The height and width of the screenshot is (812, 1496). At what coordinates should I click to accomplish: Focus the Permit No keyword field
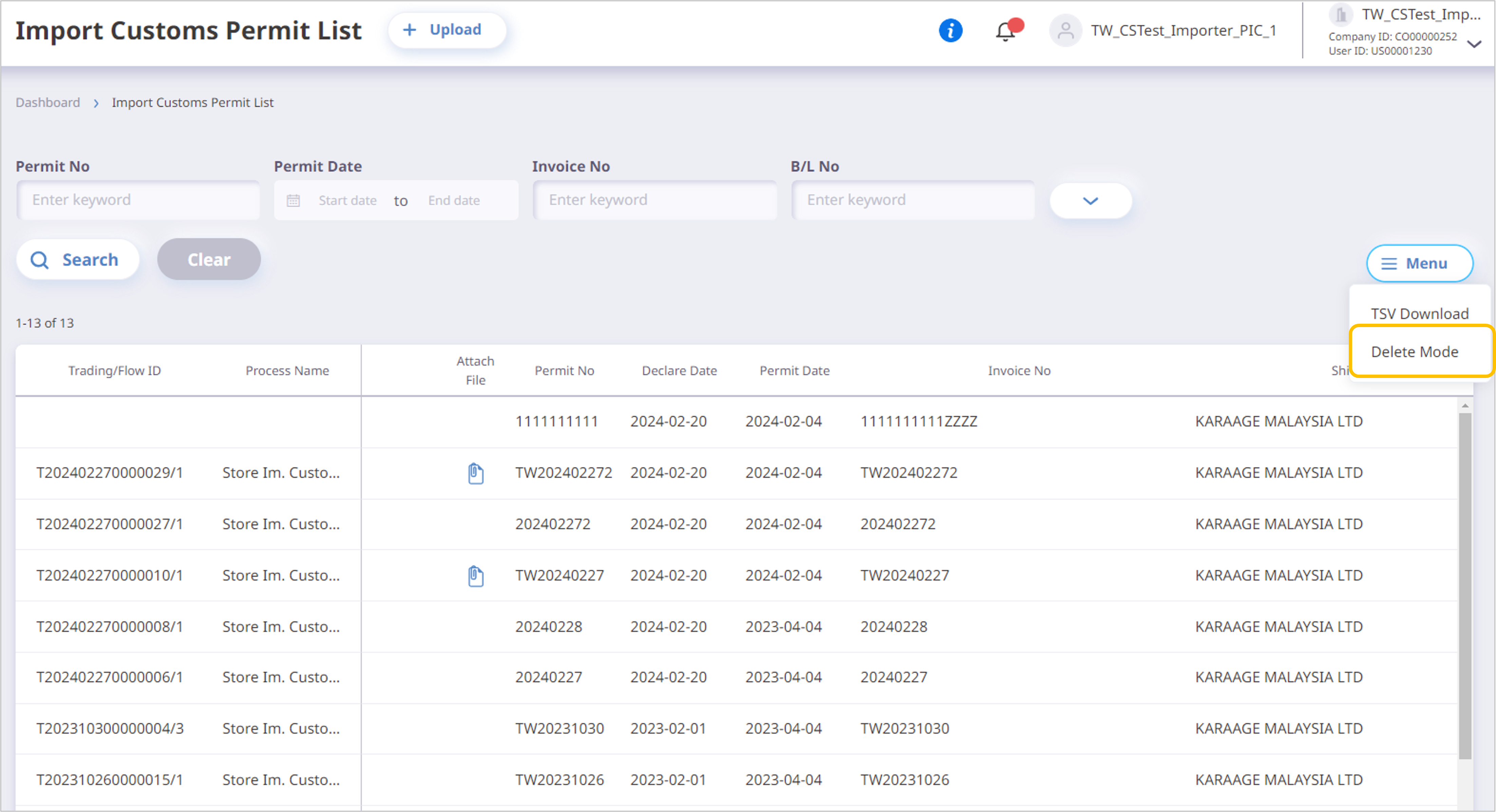point(138,200)
